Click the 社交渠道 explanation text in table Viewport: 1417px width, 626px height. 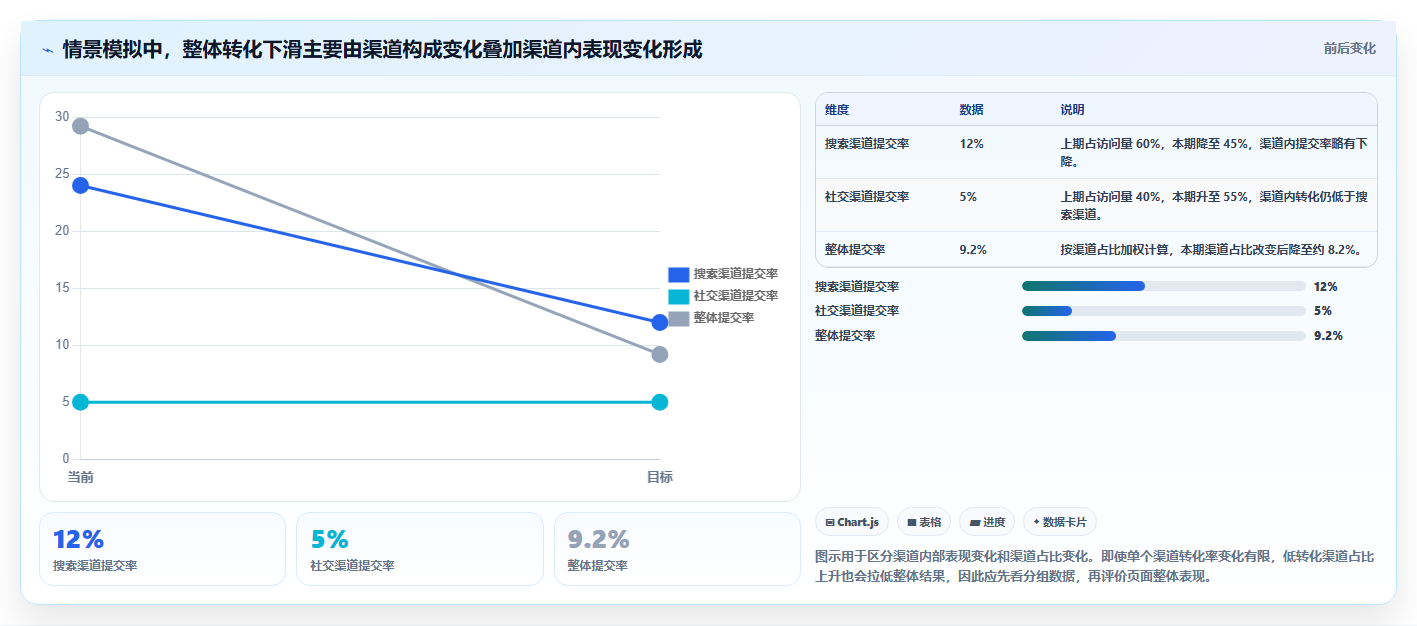pos(1214,205)
